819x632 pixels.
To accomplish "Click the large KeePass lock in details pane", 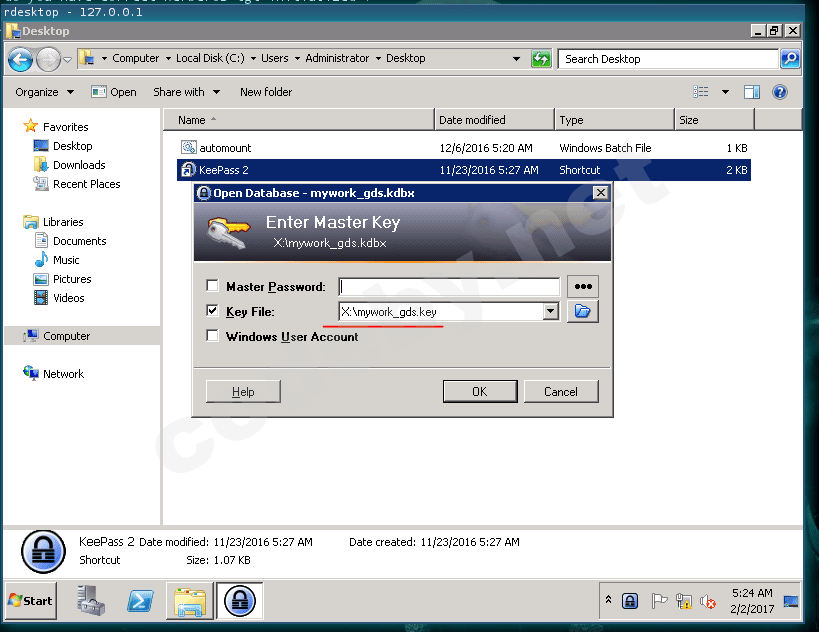I will [x=43, y=552].
